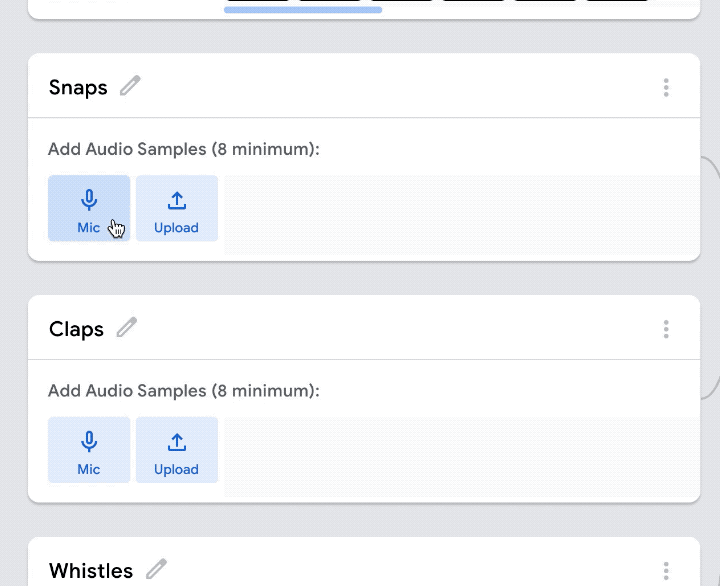Select the Claps class title

tap(76, 329)
